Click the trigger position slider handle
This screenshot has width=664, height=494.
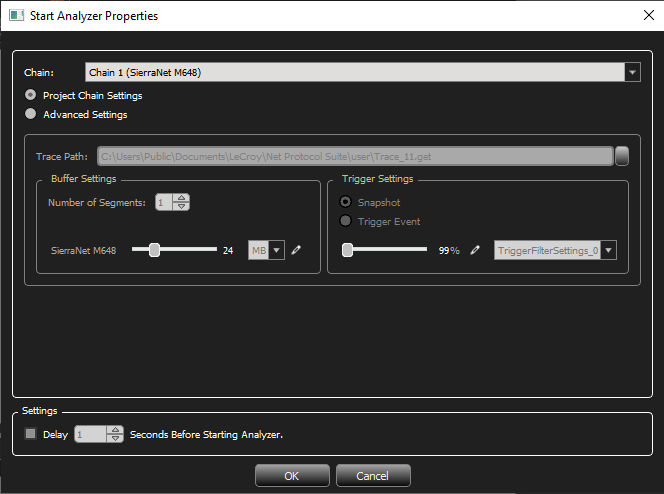point(347,250)
